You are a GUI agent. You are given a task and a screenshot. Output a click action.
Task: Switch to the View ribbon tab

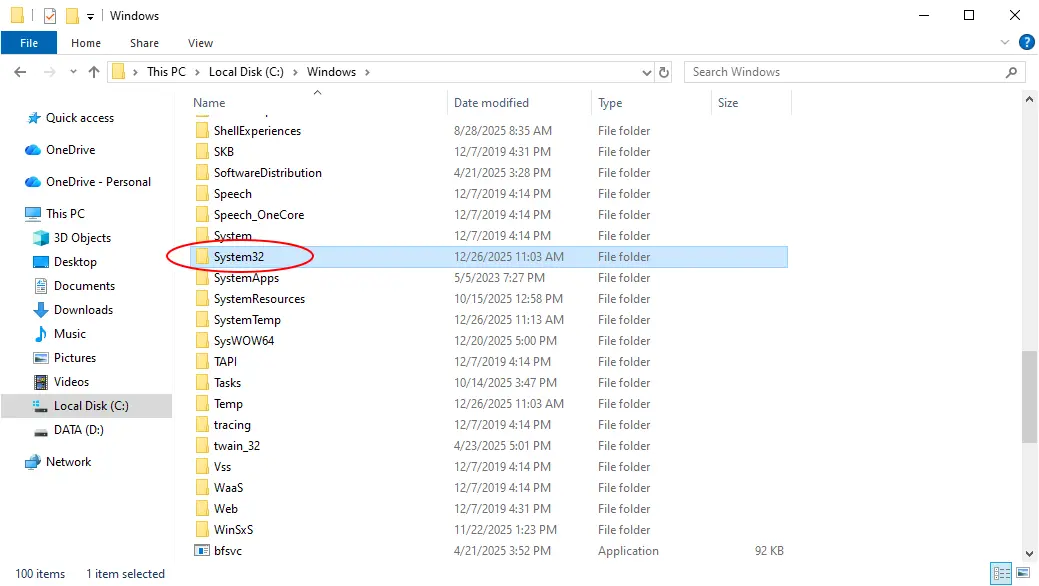coord(200,43)
